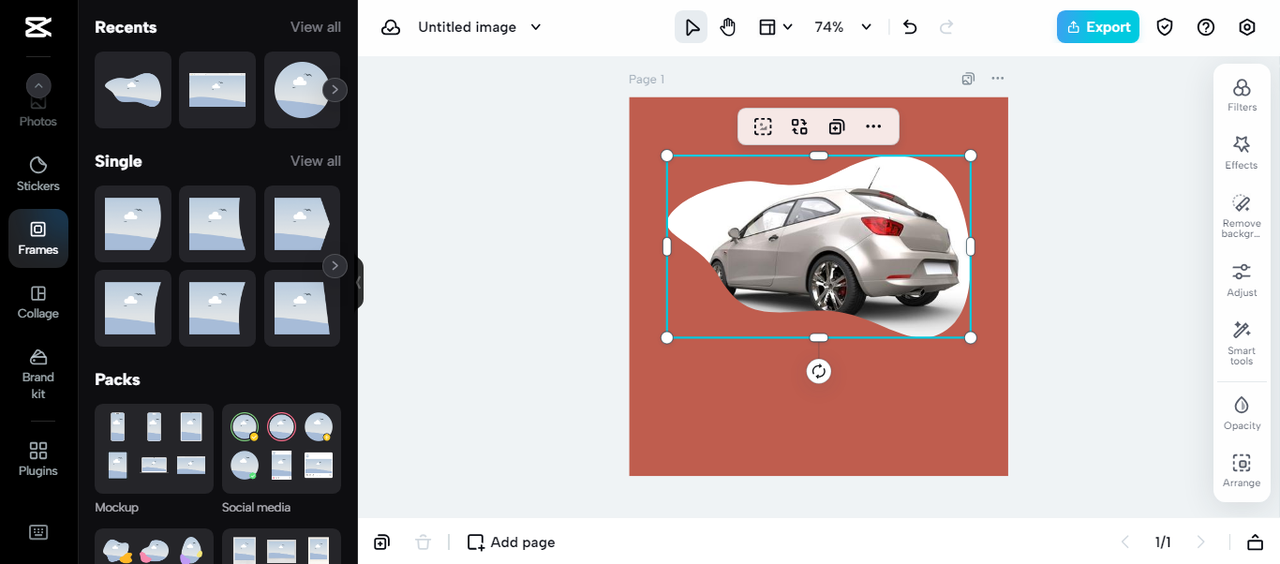Open the Arrange panel

(x=1242, y=471)
